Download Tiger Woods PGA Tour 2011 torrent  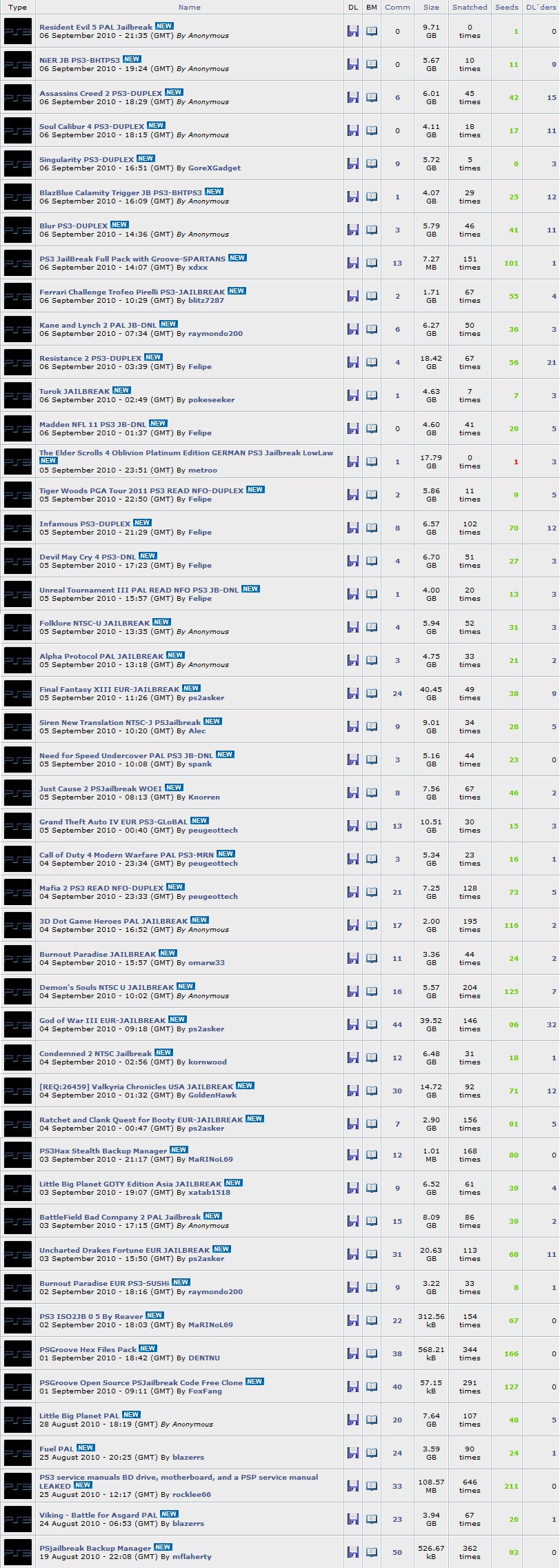353,495
